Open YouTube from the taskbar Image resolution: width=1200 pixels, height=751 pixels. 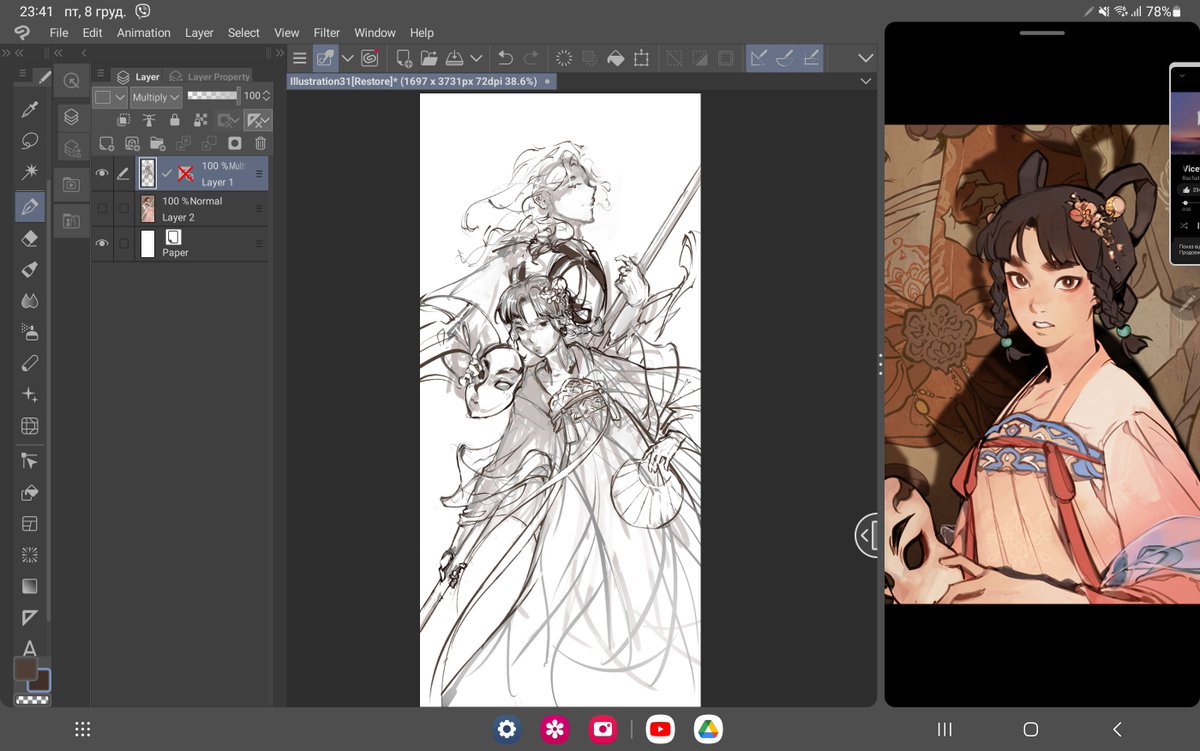click(x=659, y=729)
